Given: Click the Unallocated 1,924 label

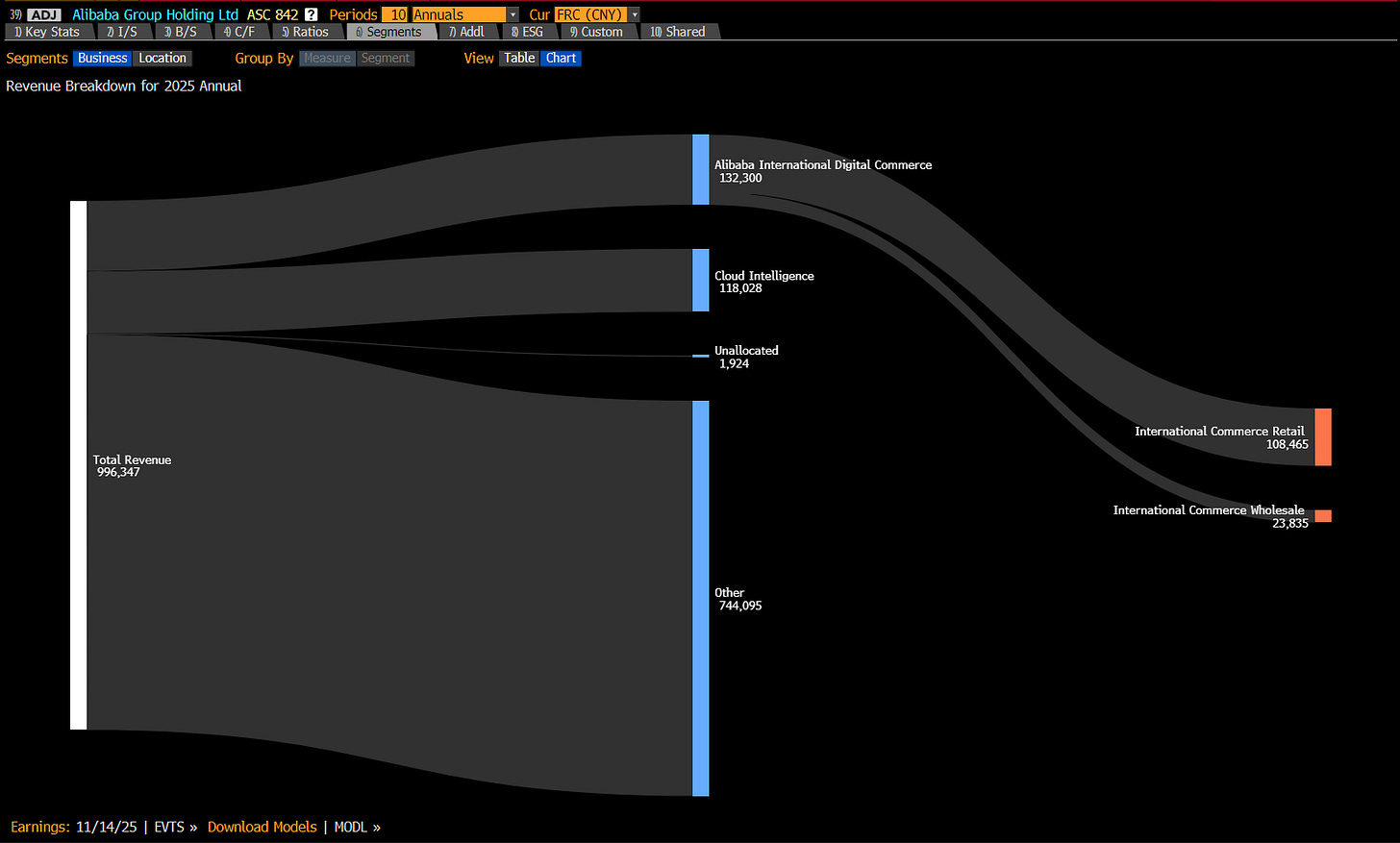Looking at the screenshot, I should coord(746,357).
